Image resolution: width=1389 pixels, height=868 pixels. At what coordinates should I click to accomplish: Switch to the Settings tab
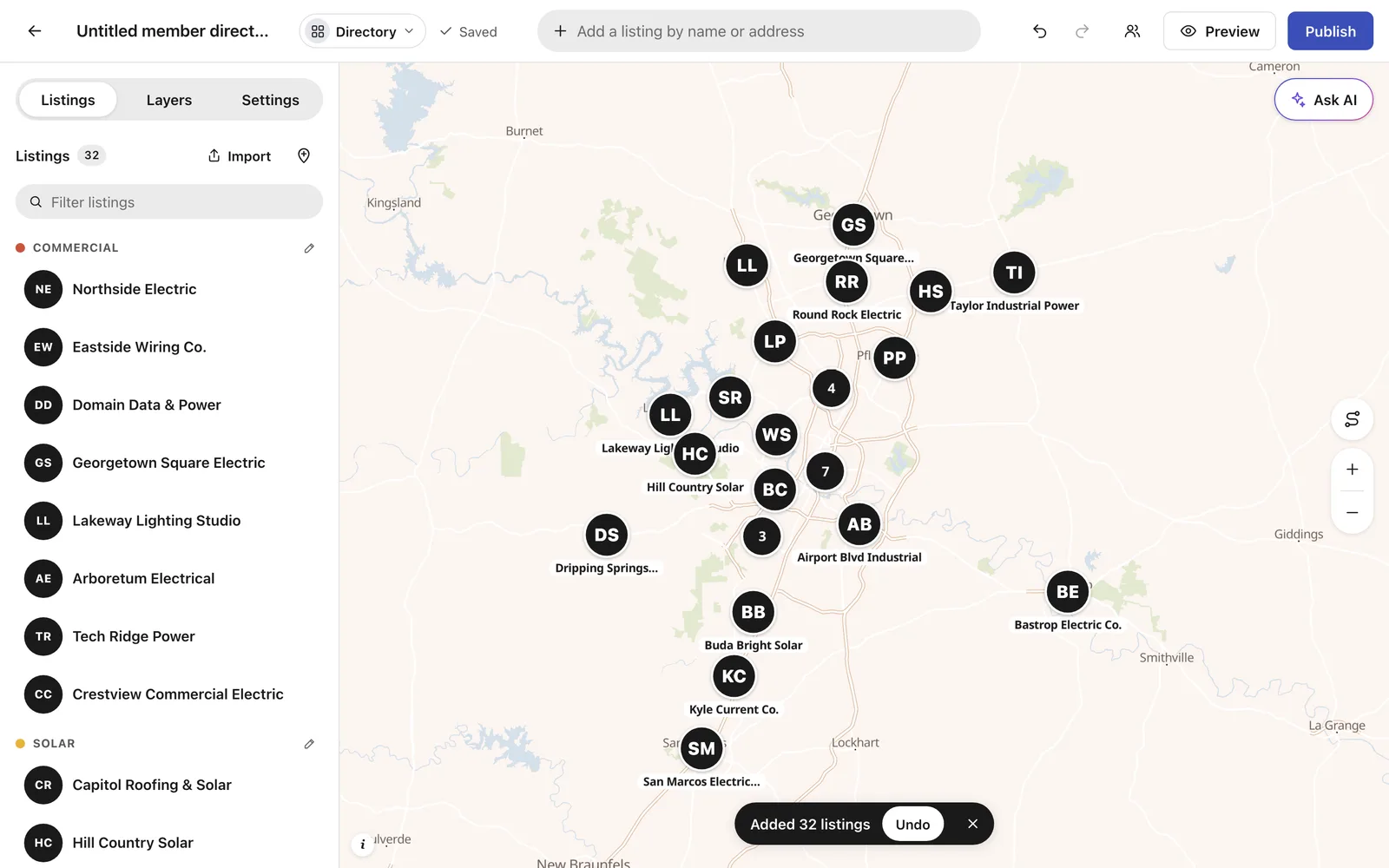[x=270, y=100]
